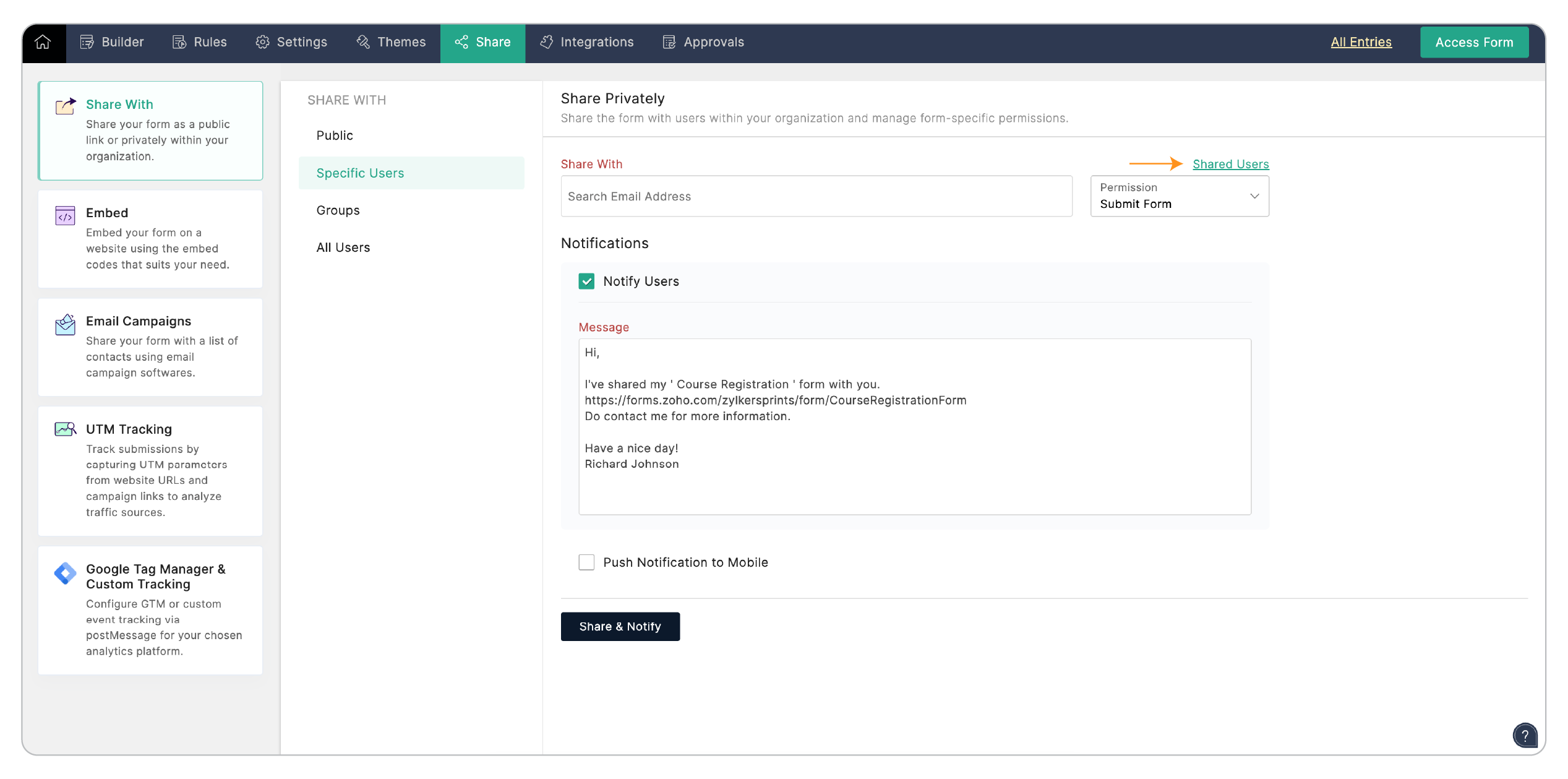Viewport: 1568px width, 779px height.
Task: Click the UTM Tracking icon
Action: tap(65, 429)
